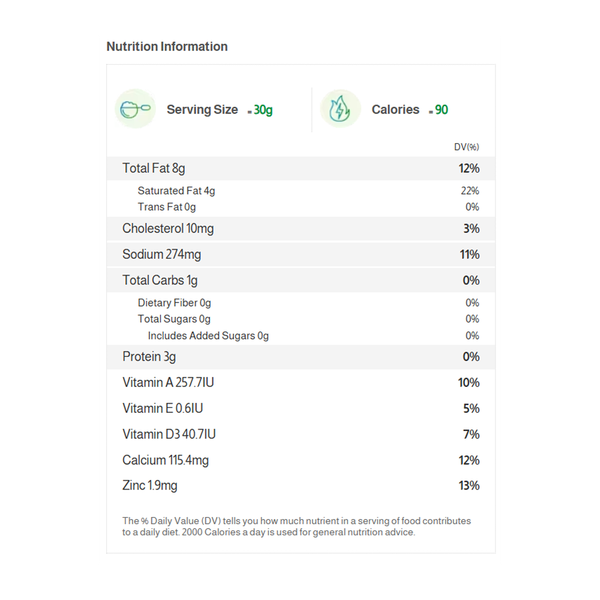Click the % Daily Value footnote text

[x=296, y=526]
